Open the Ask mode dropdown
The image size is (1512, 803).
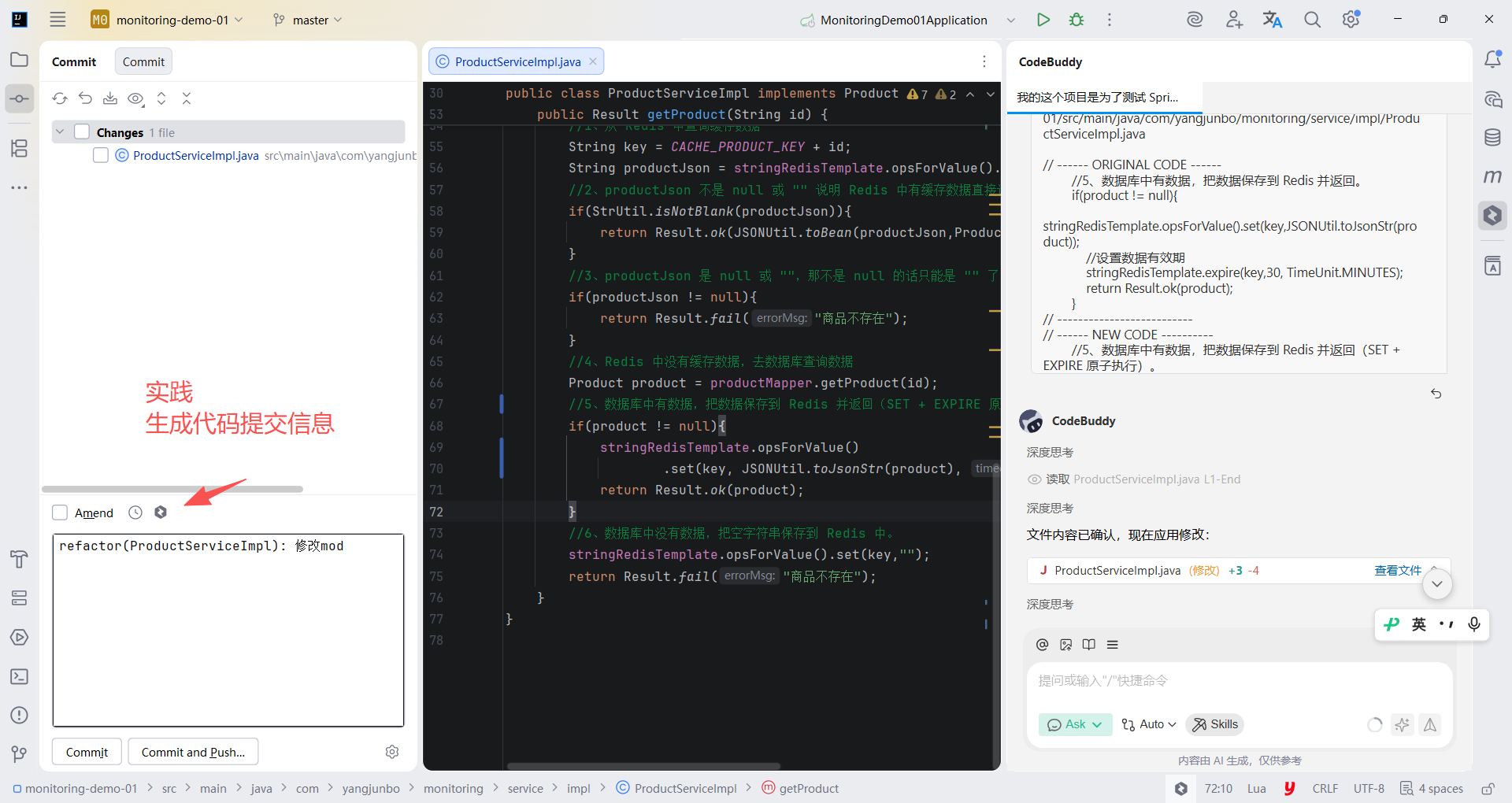coord(1075,724)
